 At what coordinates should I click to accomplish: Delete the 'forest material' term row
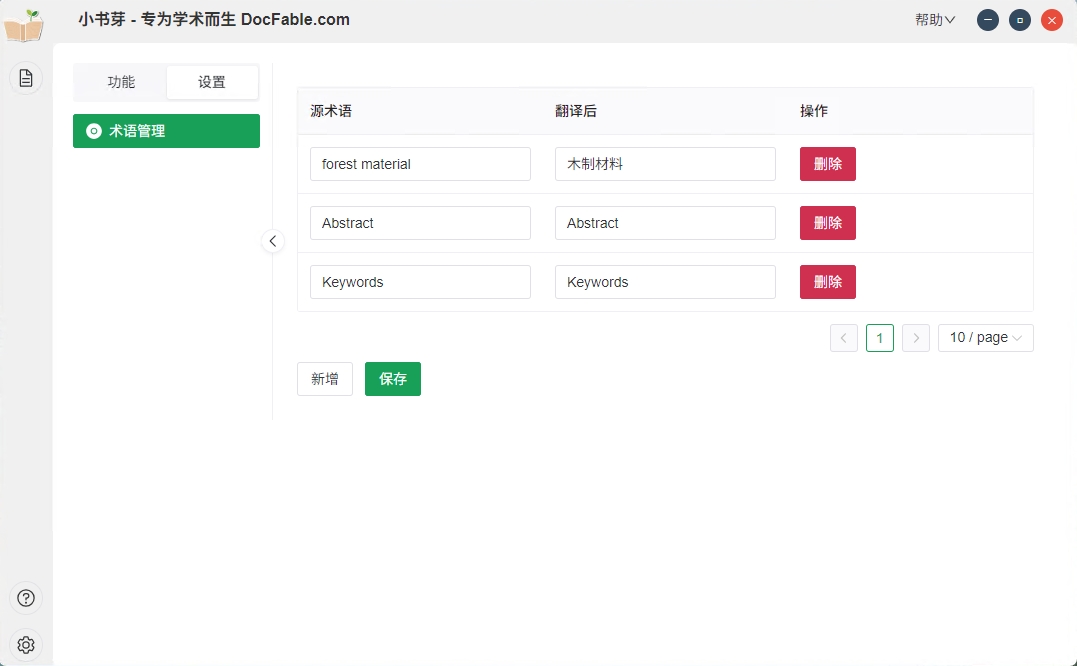(828, 164)
